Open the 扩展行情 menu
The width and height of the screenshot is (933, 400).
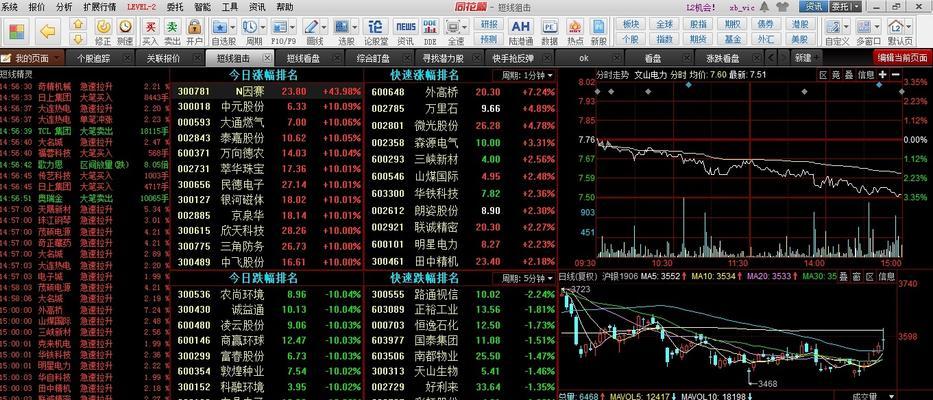[x=99, y=7]
